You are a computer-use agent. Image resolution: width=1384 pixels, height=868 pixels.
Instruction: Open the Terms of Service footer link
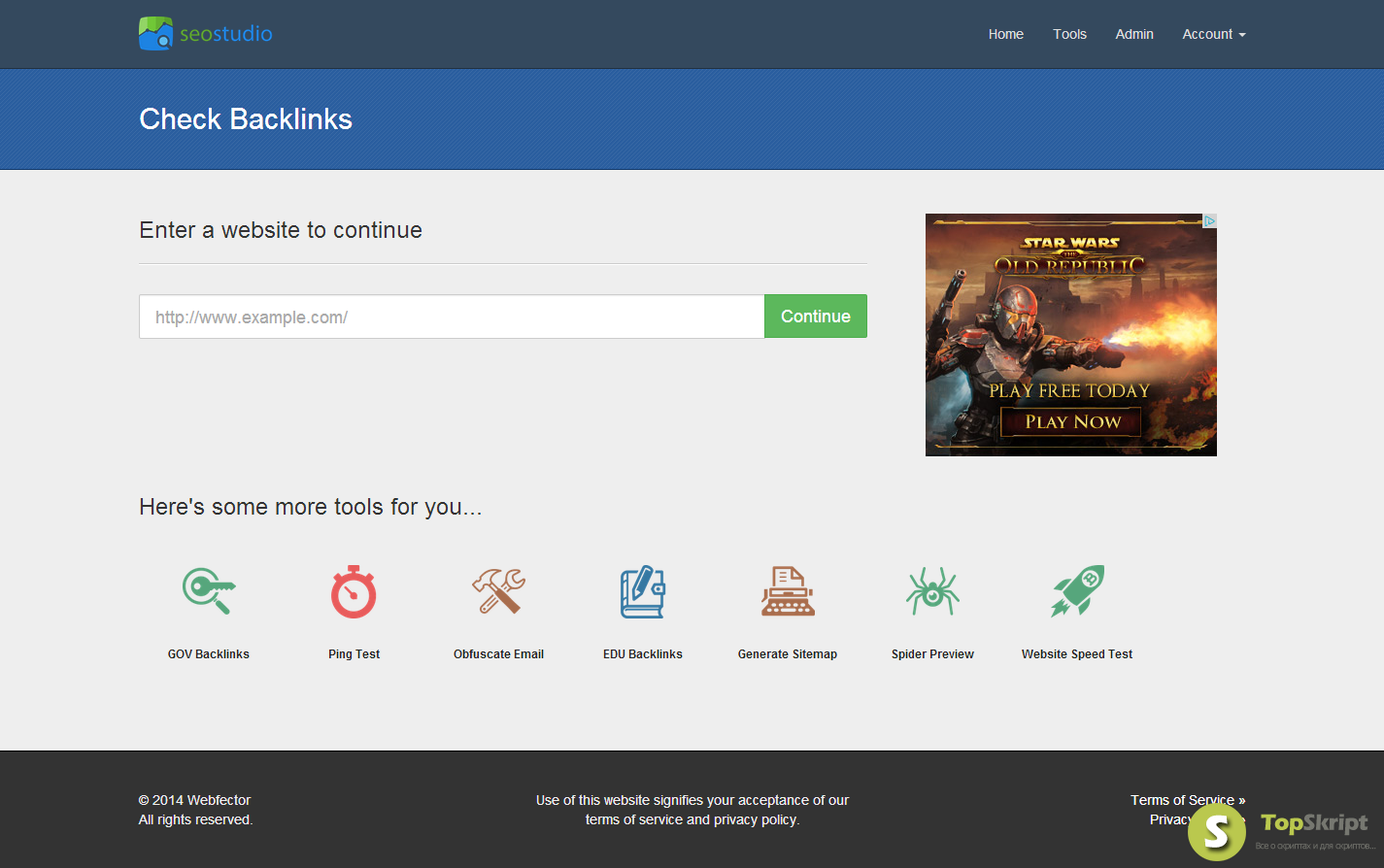[x=1188, y=800]
